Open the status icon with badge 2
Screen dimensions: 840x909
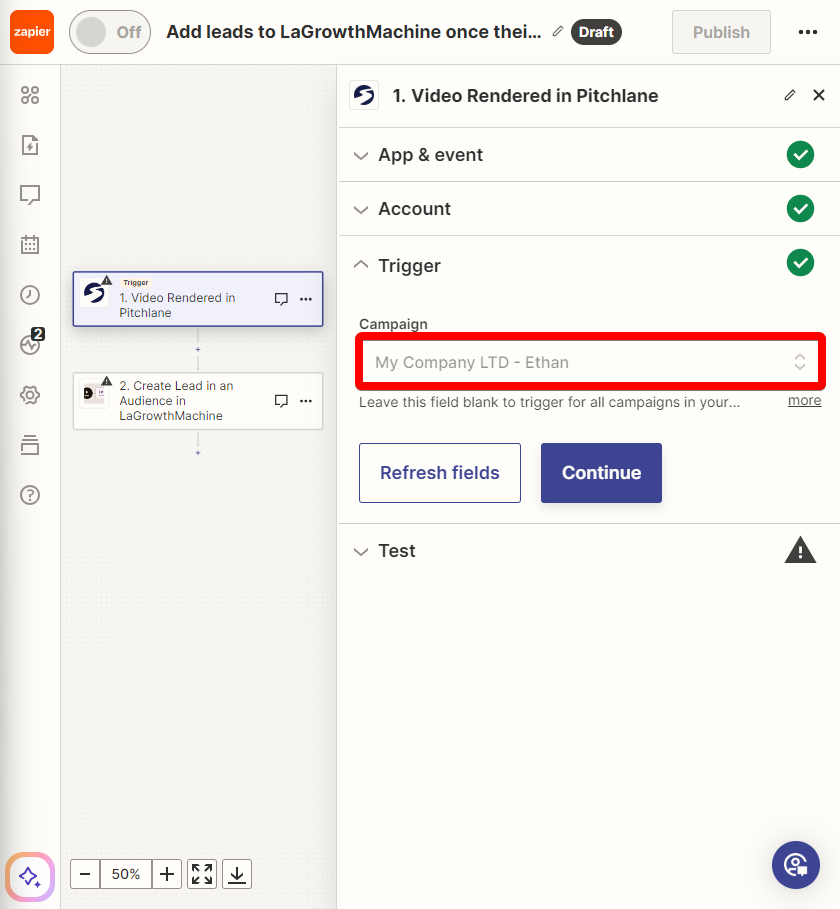pyautogui.click(x=31, y=343)
